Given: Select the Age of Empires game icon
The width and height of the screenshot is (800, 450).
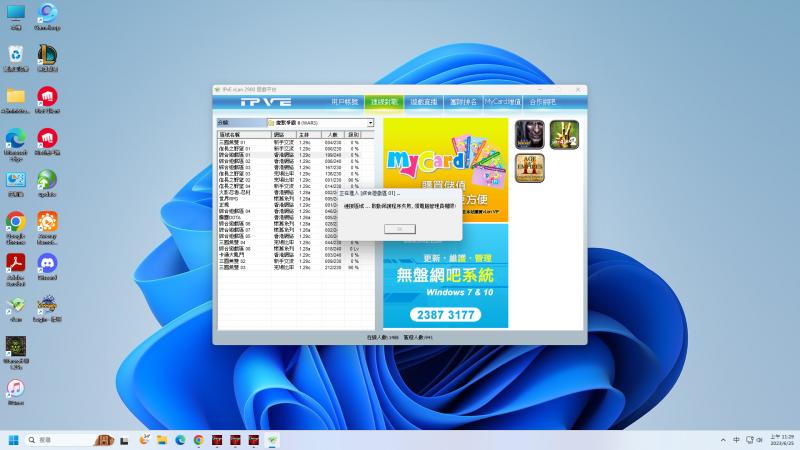Looking at the screenshot, I should [x=530, y=166].
